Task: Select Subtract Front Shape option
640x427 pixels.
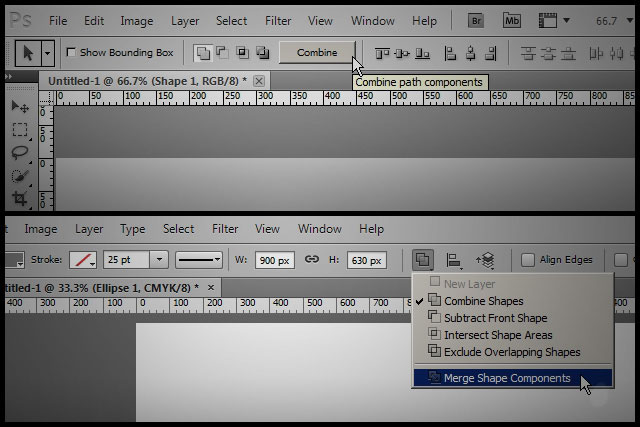Action: click(x=495, y=318)
